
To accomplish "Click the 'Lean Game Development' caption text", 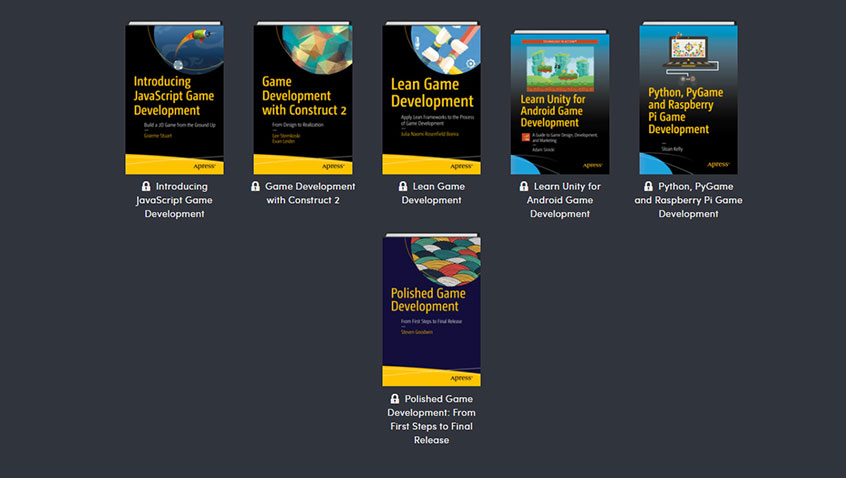I will tap(433, 193).
